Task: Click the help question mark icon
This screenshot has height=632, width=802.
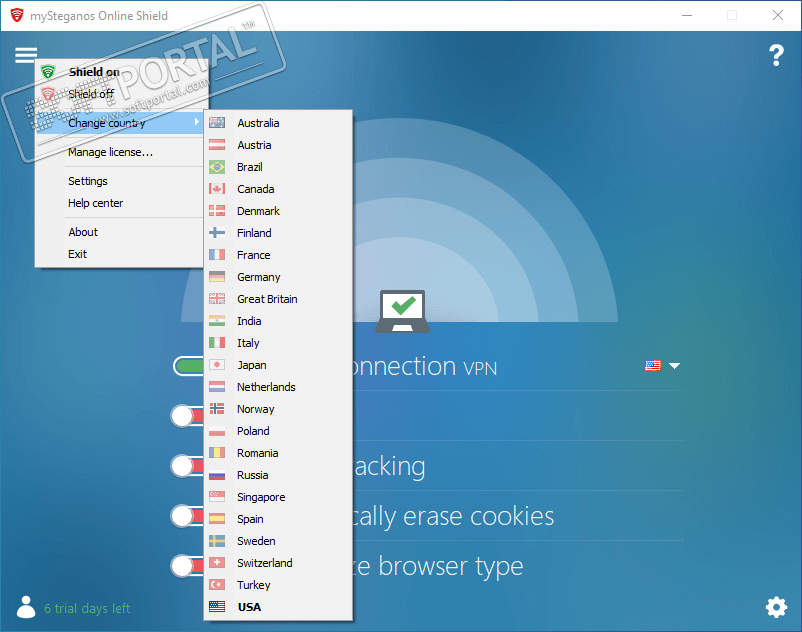Action: point(776,55)
